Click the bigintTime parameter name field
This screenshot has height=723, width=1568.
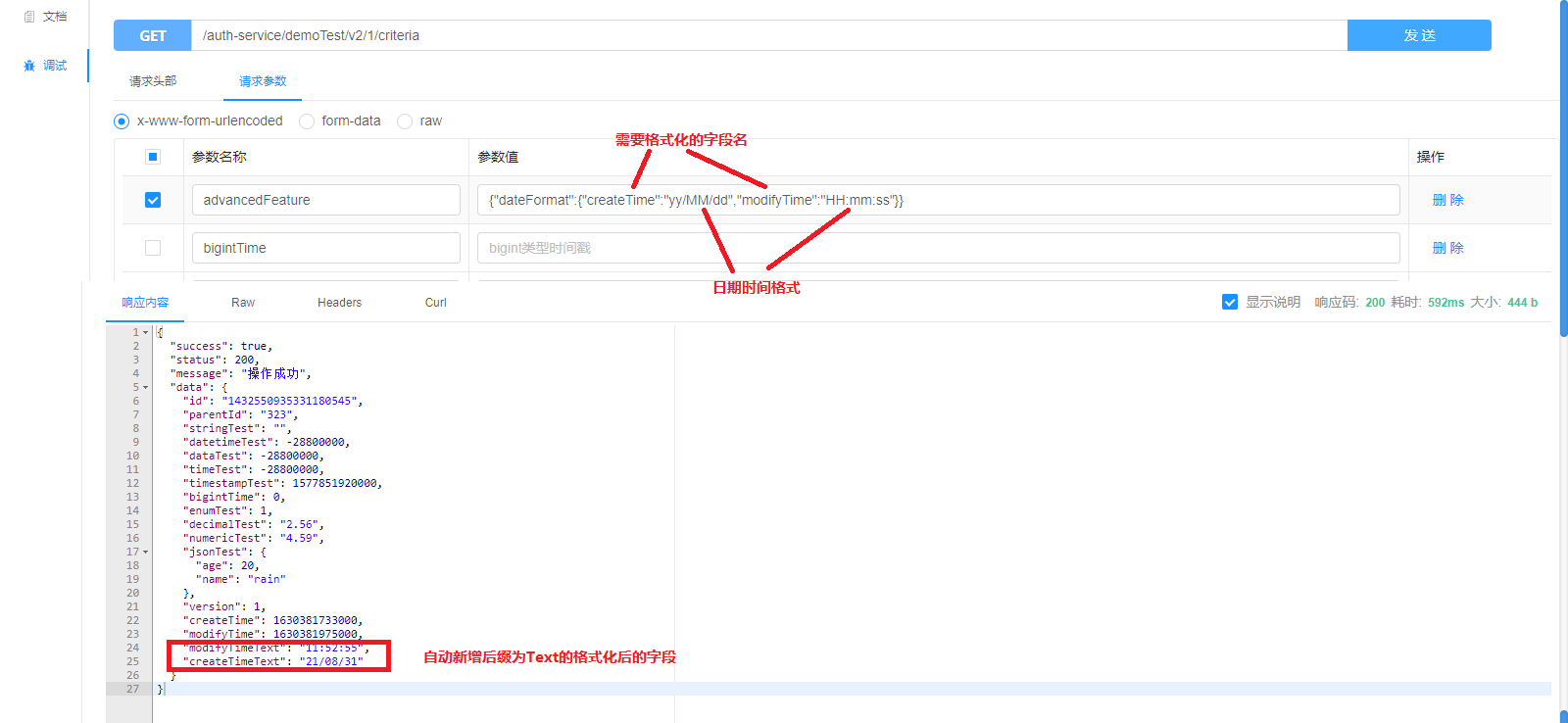pos(326,248)
